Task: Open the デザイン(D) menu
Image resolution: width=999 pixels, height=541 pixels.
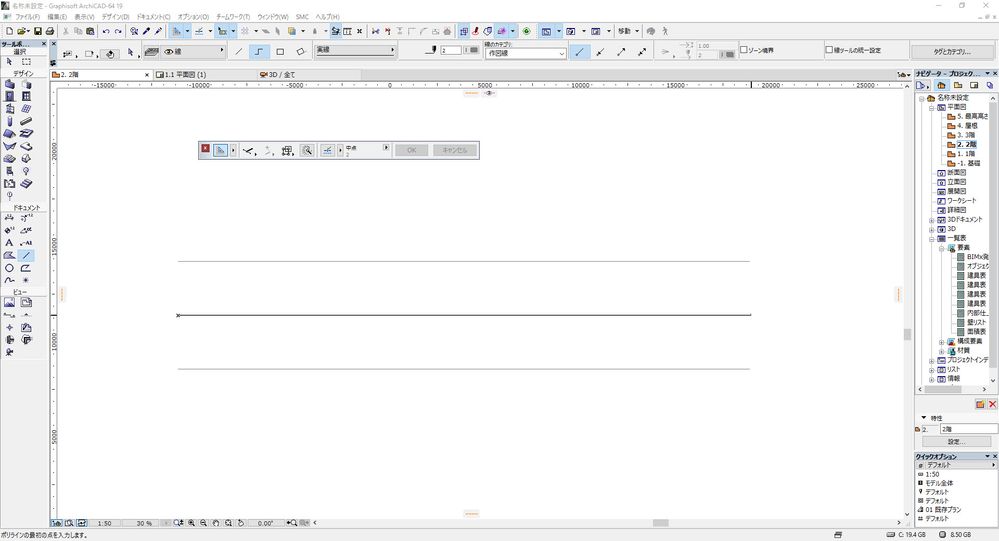Action: (115, 17)
